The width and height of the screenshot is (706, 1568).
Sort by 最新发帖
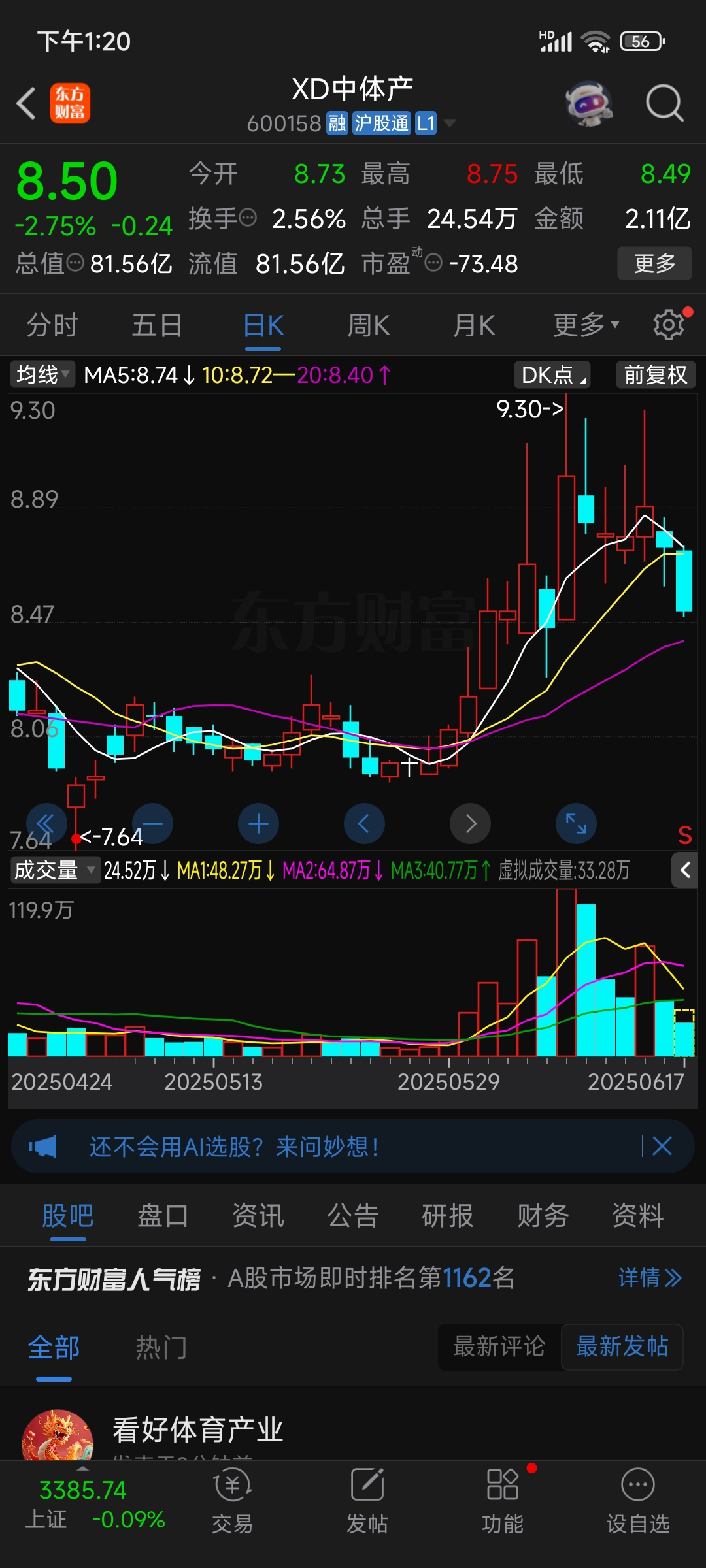622,1347
